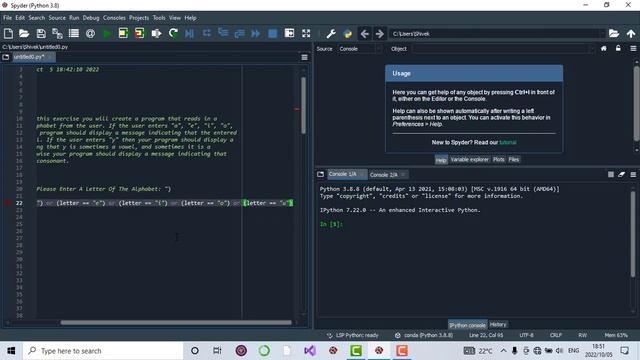Open the file switcher list icon

click(74, 33)
